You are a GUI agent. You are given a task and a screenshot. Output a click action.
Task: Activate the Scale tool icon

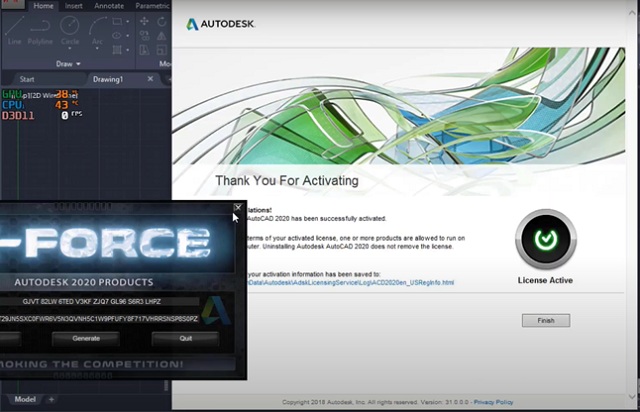162,50
